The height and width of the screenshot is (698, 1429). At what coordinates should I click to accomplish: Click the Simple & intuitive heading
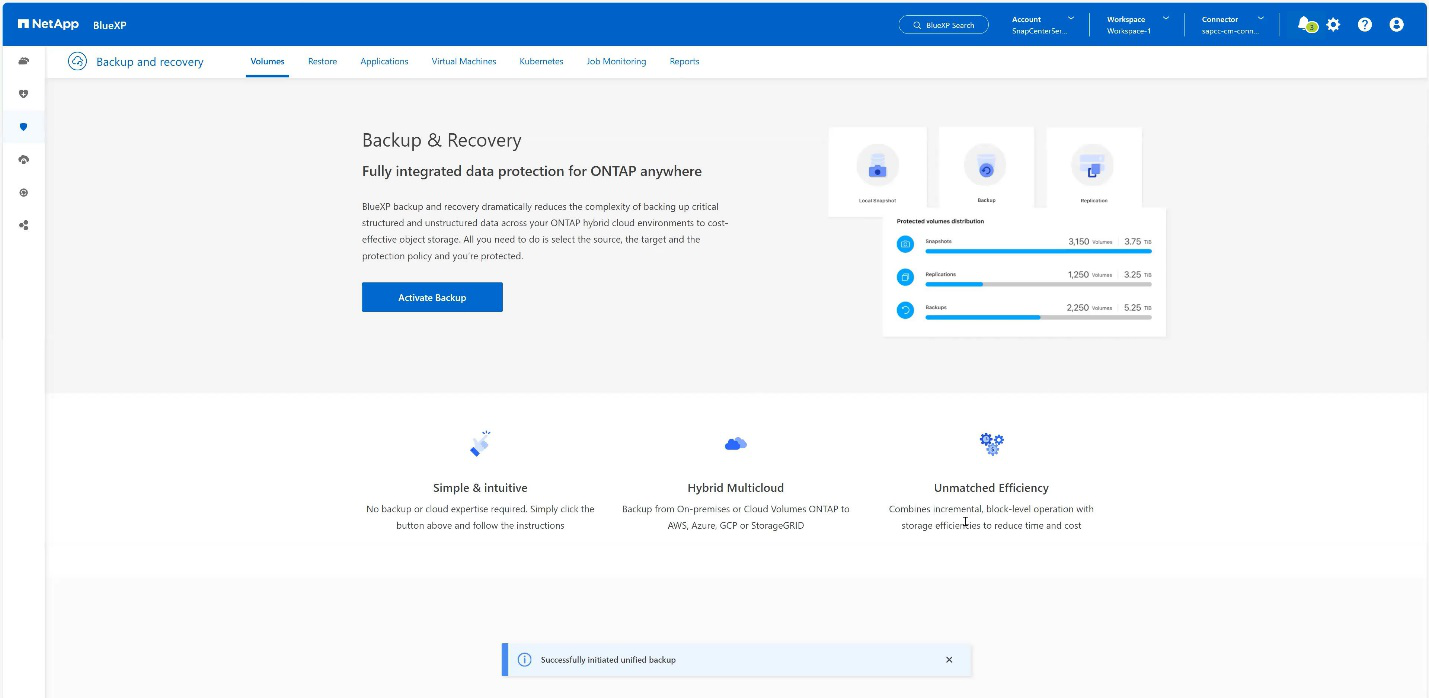click(x=480, y=488)
